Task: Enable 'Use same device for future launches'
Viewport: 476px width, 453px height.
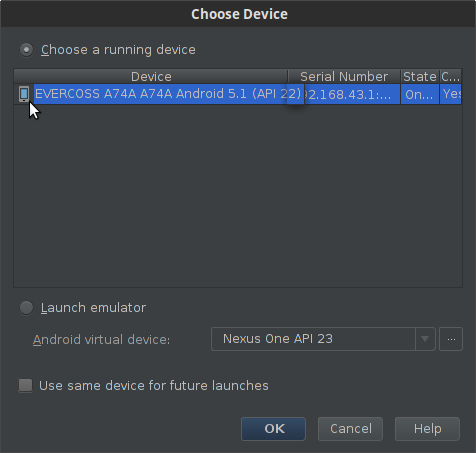Action: 26,385
